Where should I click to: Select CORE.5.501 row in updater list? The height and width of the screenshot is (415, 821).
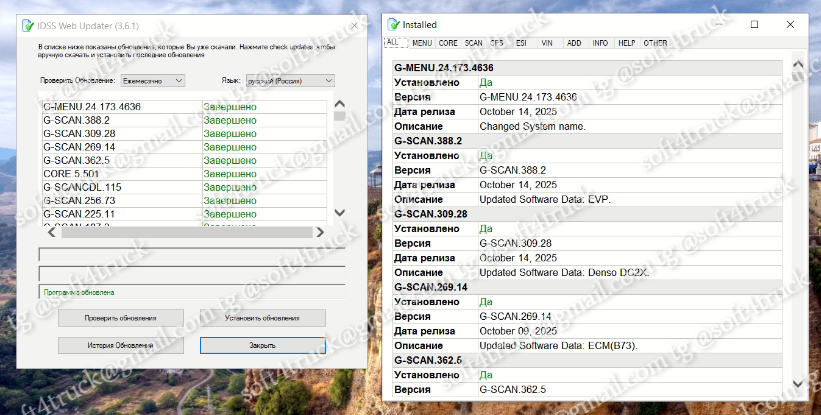pyautogui.click(x=184, y=174)
